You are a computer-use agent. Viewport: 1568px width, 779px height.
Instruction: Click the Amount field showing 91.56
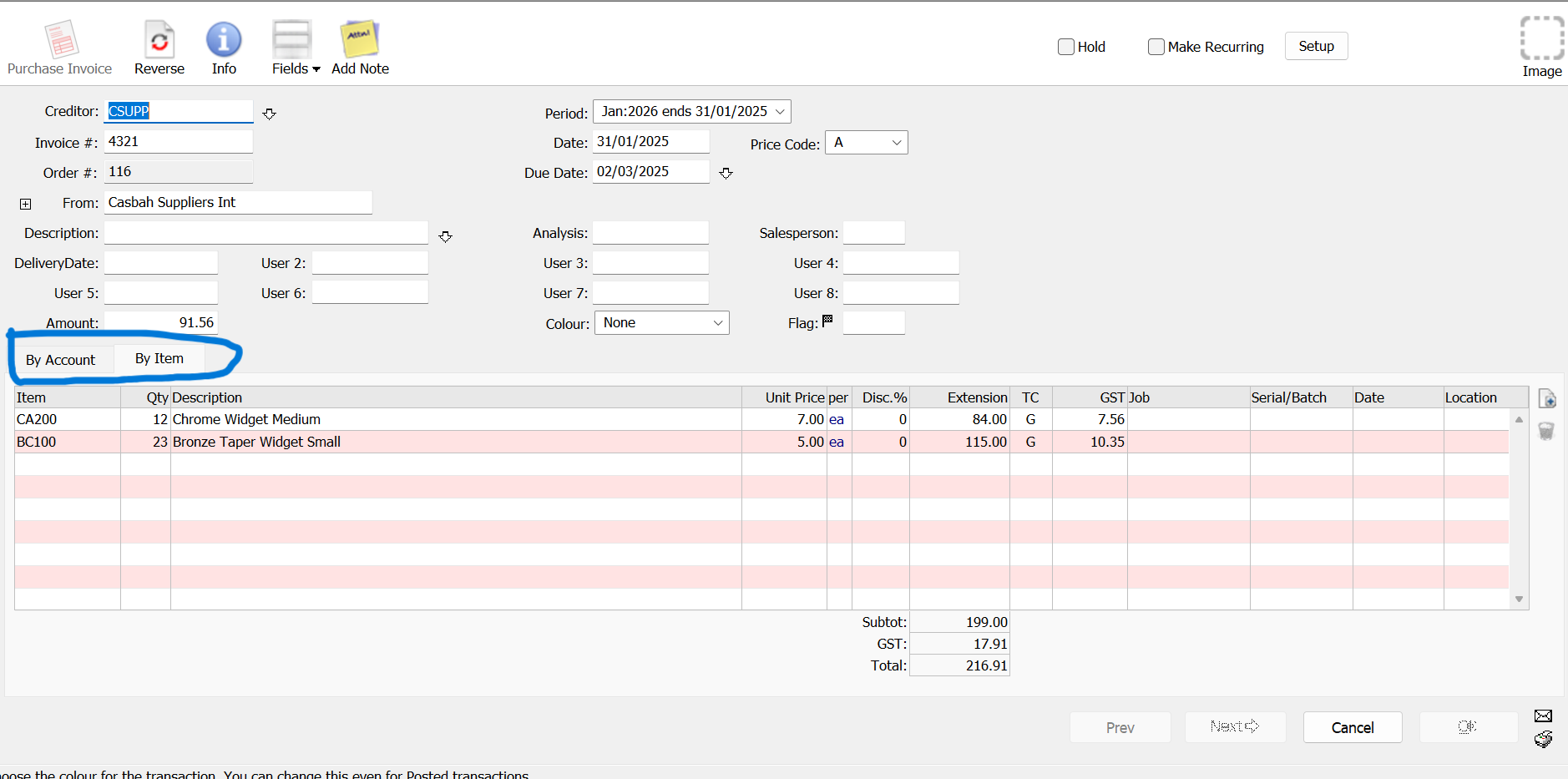pyautogui.click(x=161, y=323)
